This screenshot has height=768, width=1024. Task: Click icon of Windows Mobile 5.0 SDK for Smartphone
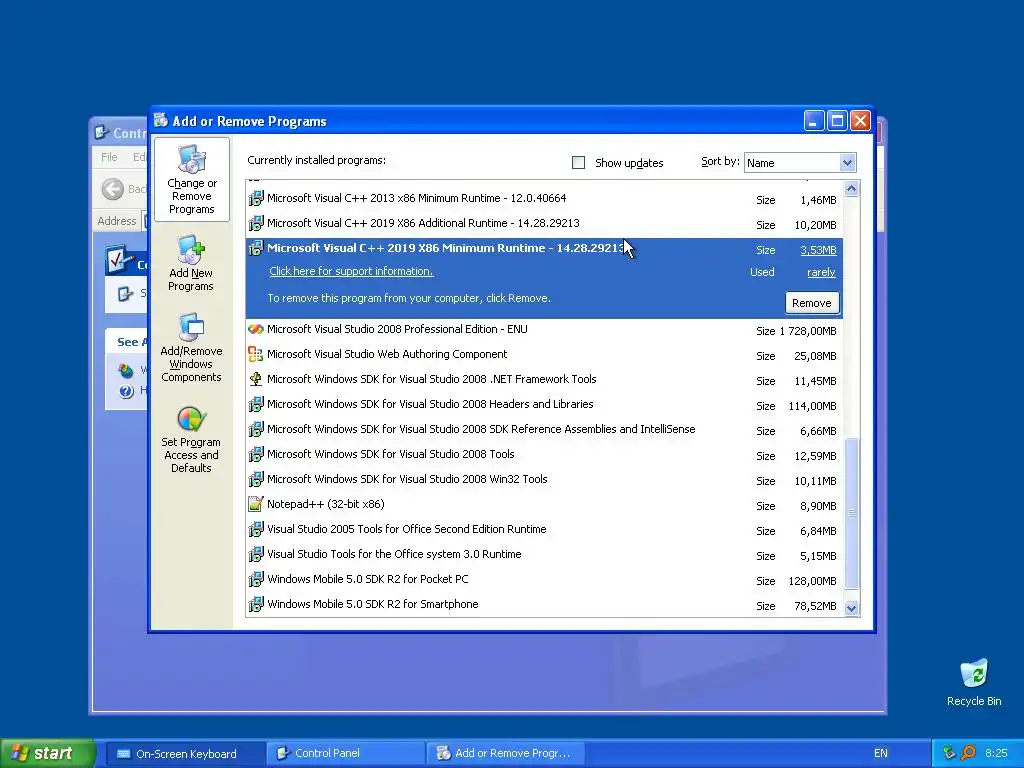(x=256, y=604)
